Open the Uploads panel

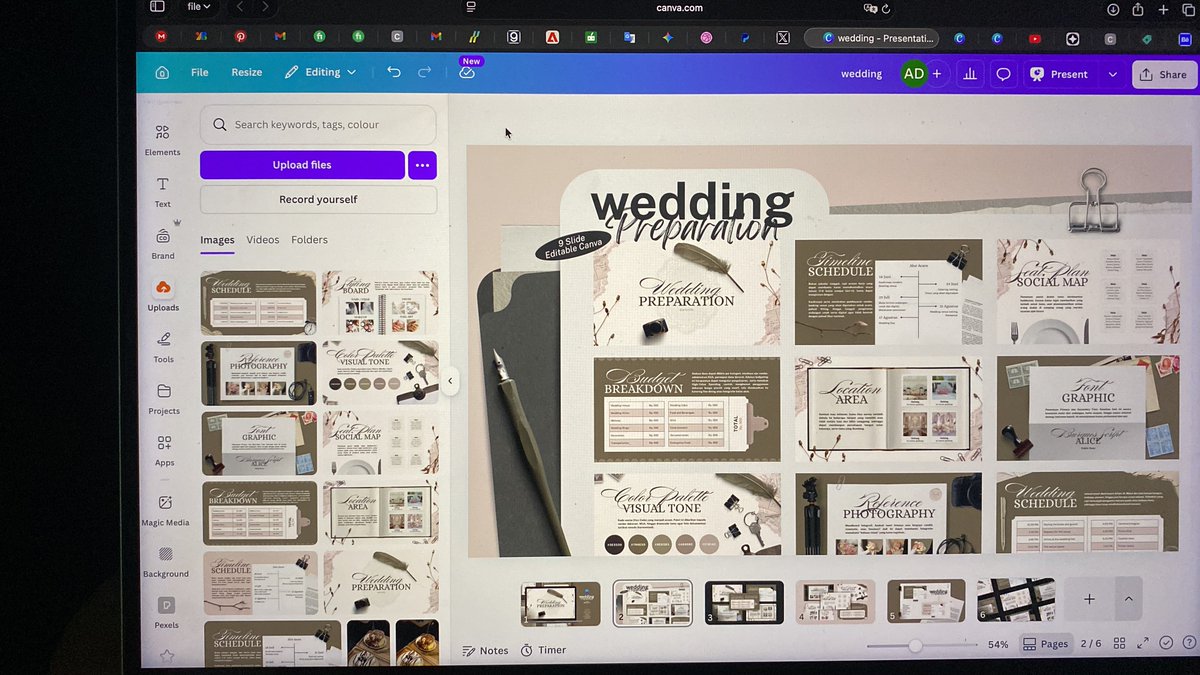click(162, 295)
